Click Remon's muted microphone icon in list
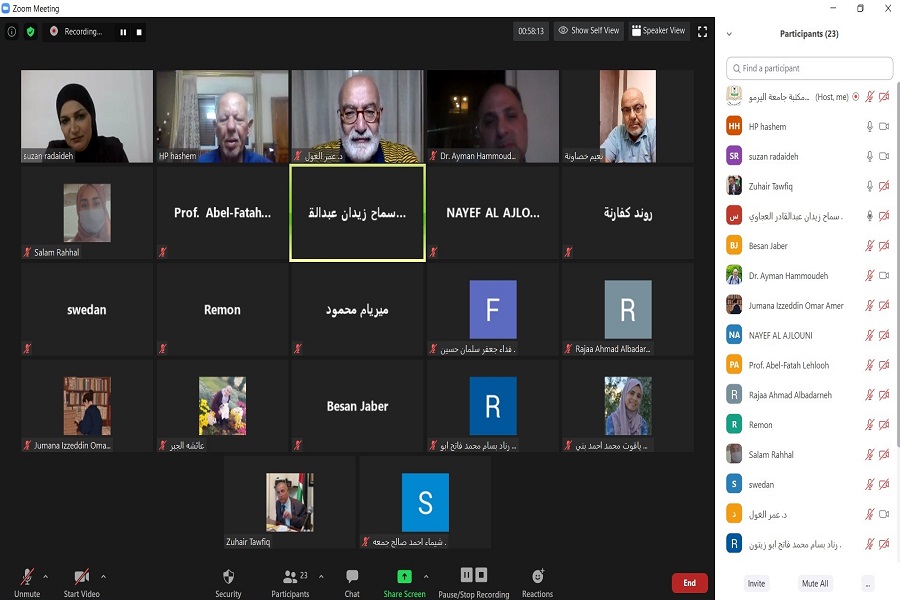Screen dimensions: 900x600 [x=870, y=425]
